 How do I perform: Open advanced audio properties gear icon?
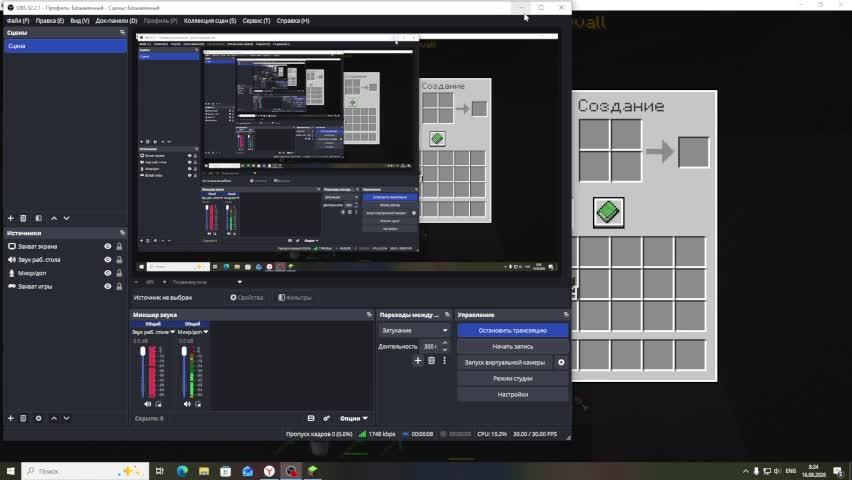[327, 418]
